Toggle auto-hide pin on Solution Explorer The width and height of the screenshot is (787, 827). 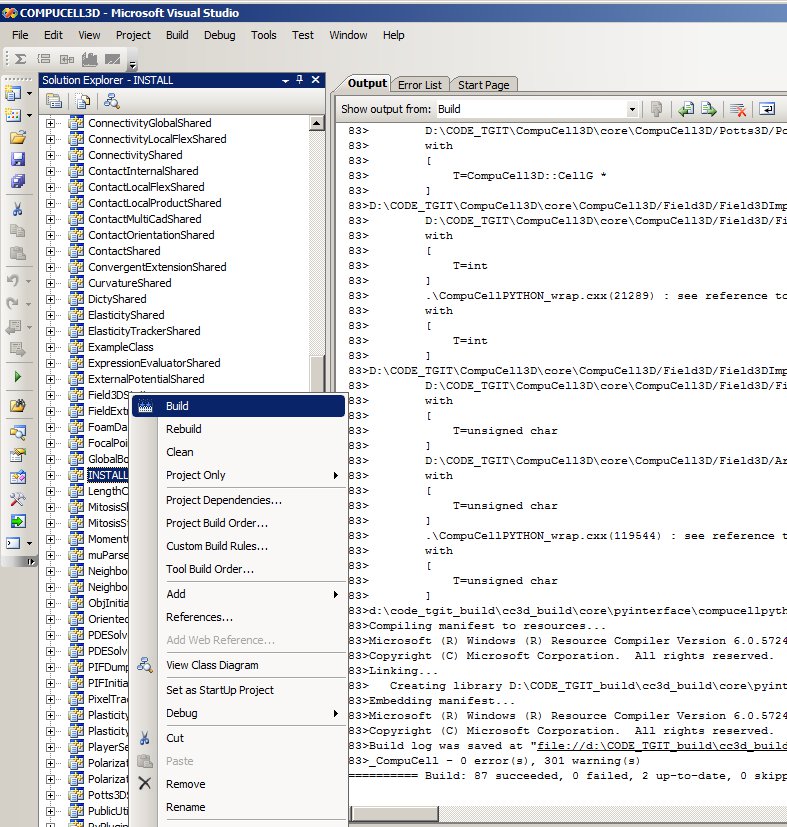click(x=299, y=80)
